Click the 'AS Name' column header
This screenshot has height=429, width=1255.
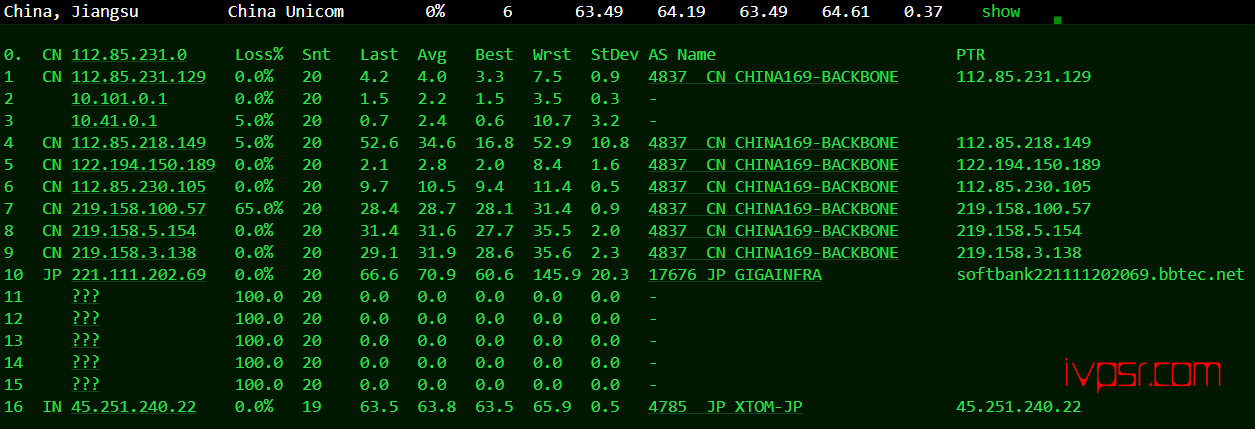(682, 55)
